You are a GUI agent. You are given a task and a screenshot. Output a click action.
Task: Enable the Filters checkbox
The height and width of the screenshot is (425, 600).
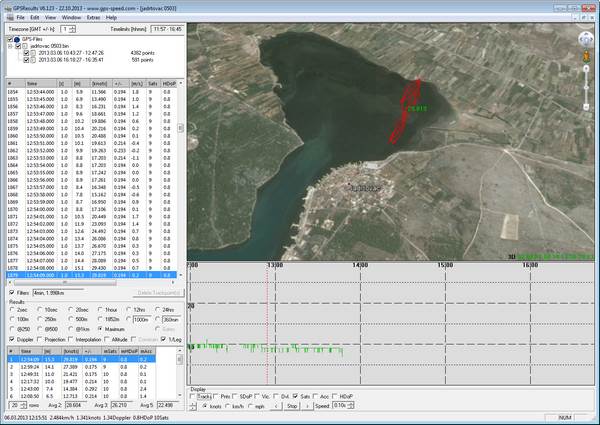[x=11, y=292]
